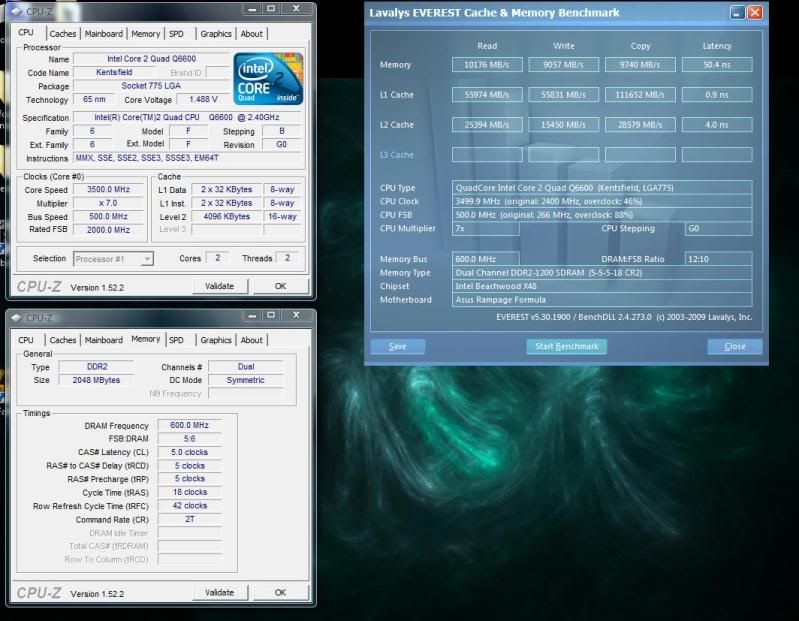This screenshot has width=799, height=621.
Task: Maximize the top CPU-Z window
Action: (272, 9)
